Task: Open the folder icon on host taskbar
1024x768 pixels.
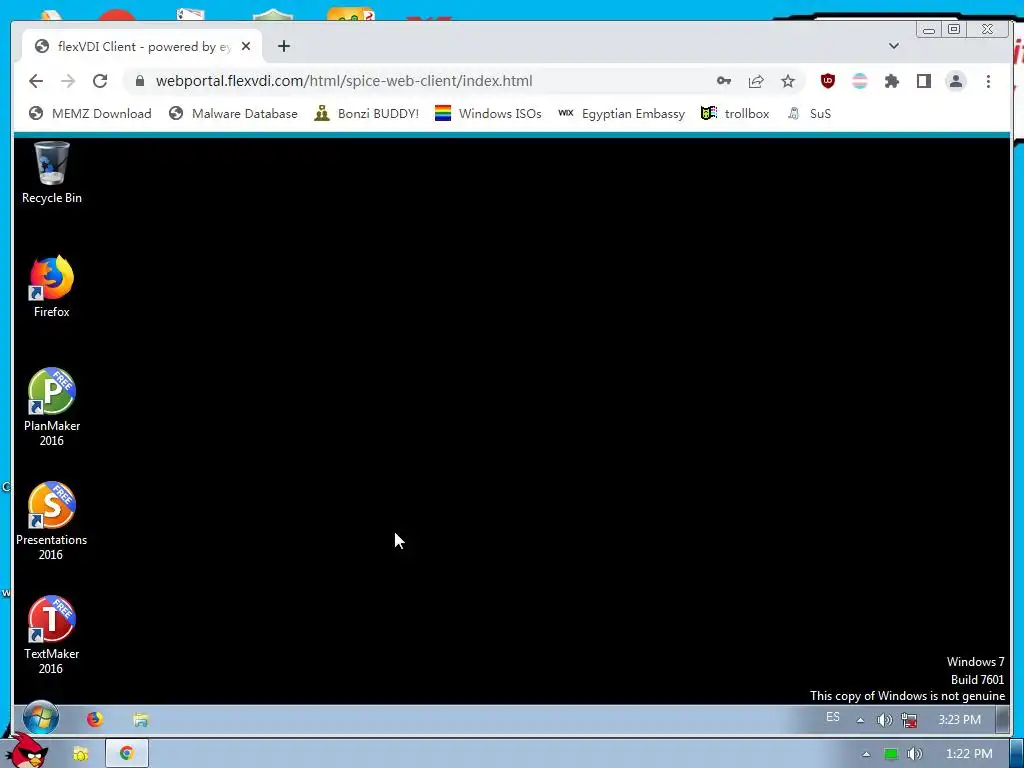Action: coord(80,754)
